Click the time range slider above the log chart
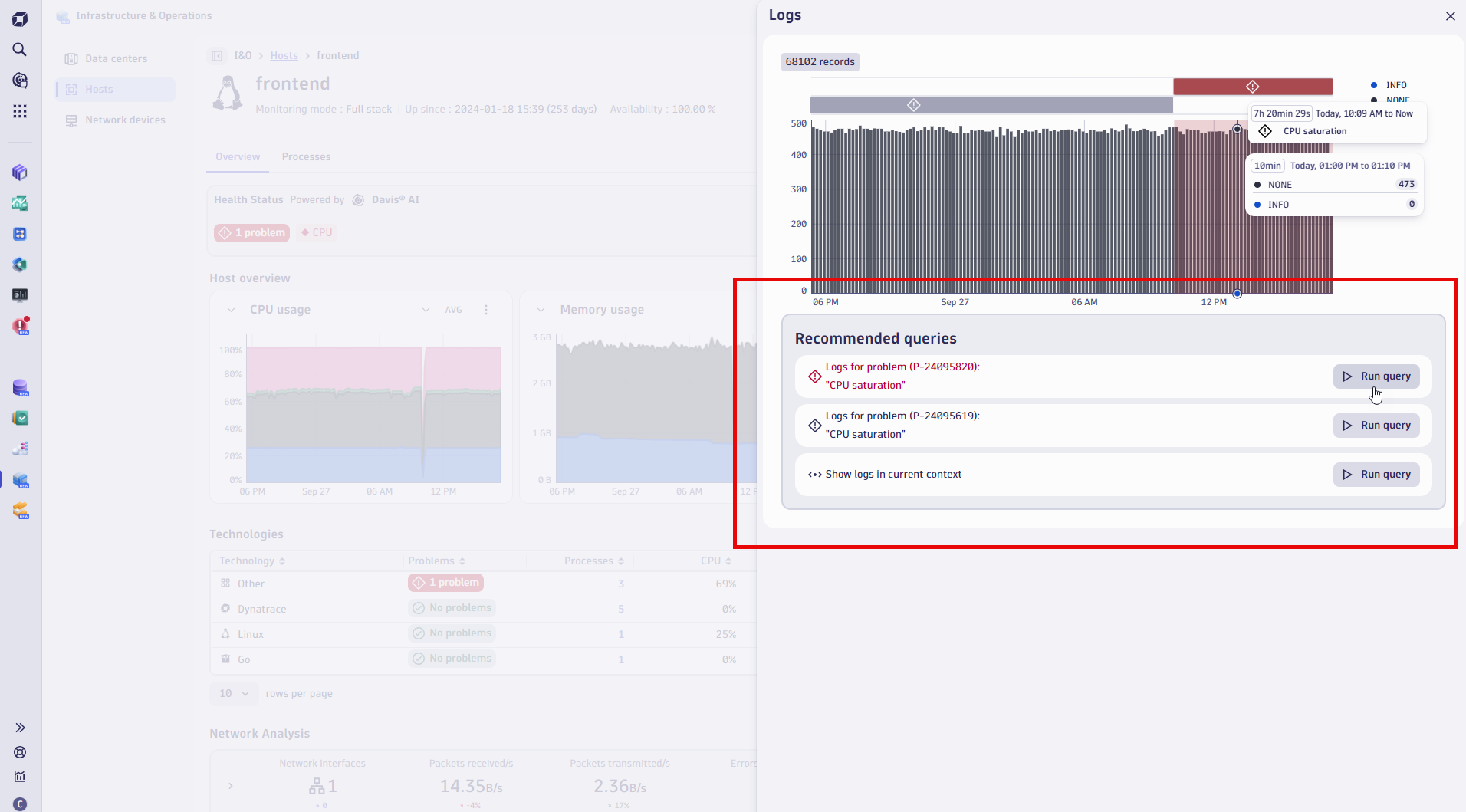Screen dimensions: 1466x812 (989, 104)
